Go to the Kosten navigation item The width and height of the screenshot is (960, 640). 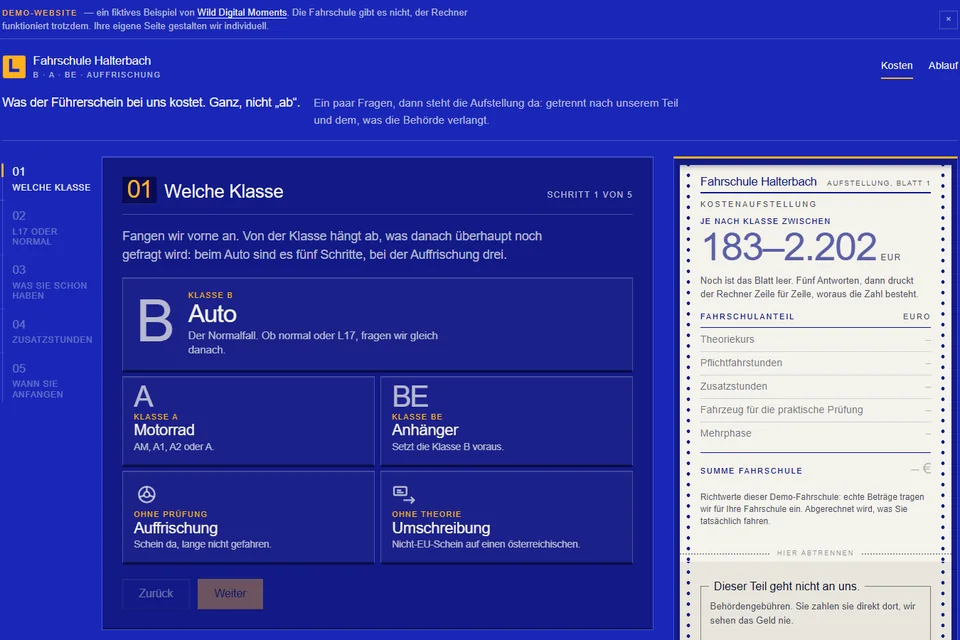(x=896, y=66)
